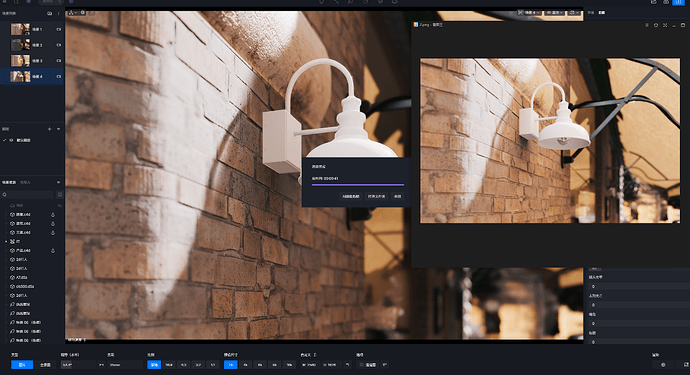Click the round render icon in the bottom-right output section
The width and height of the screenshot is (690, 375).
pos(663,364)
